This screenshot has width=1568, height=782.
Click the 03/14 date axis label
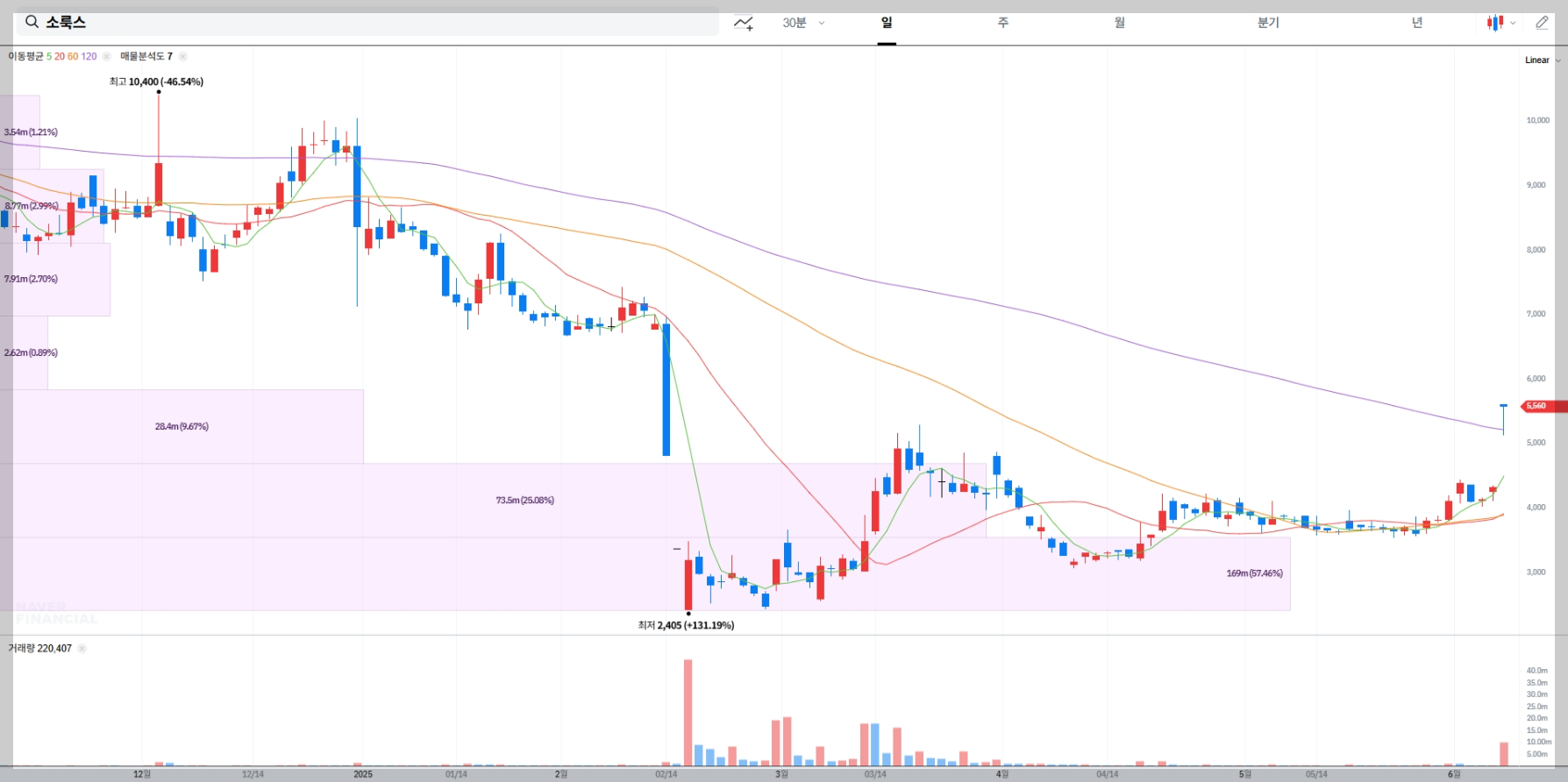875,774
